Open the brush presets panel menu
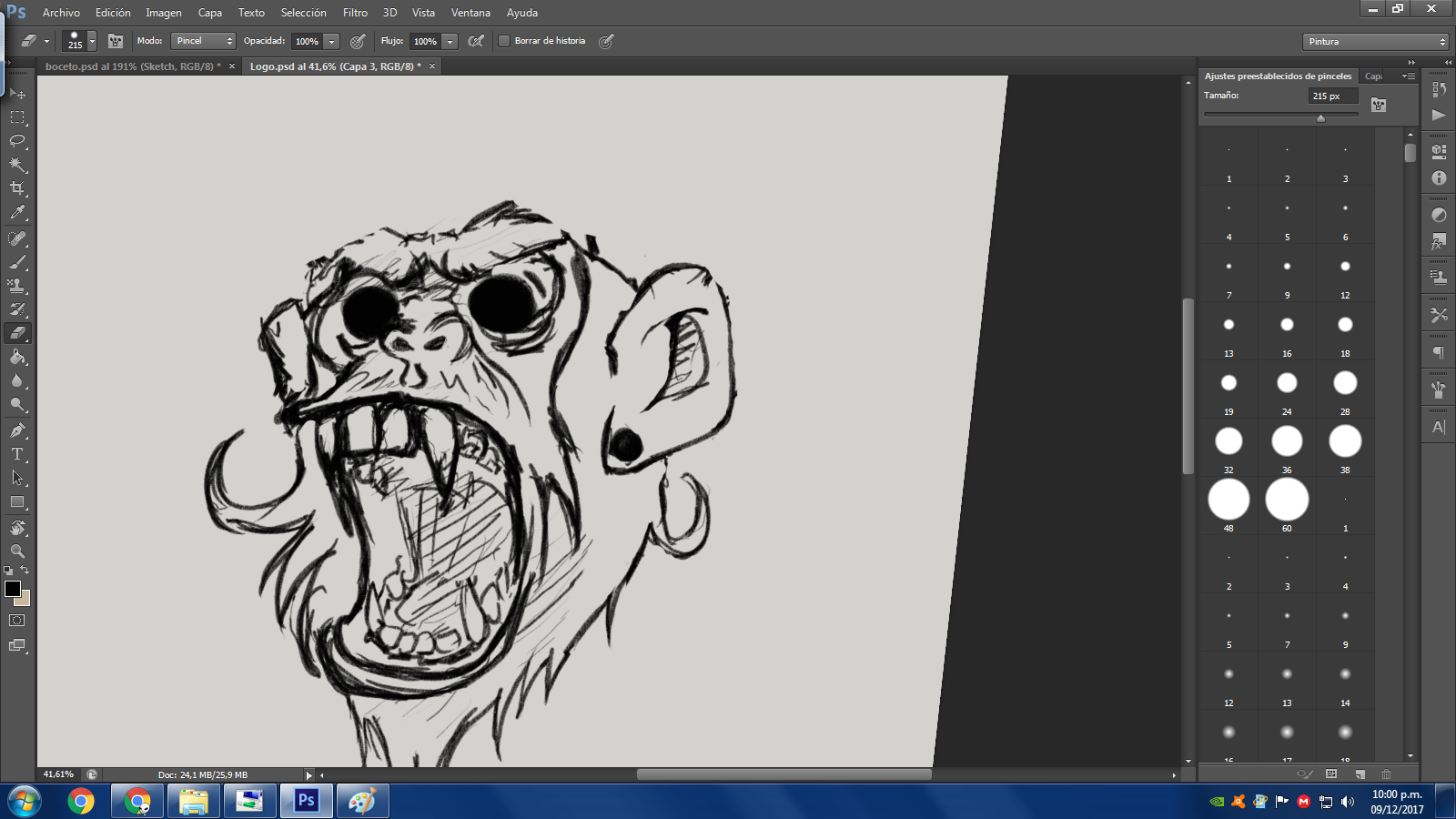Screen dimensions: 1456x819 pyautogui.click(x=1409, y=76)
